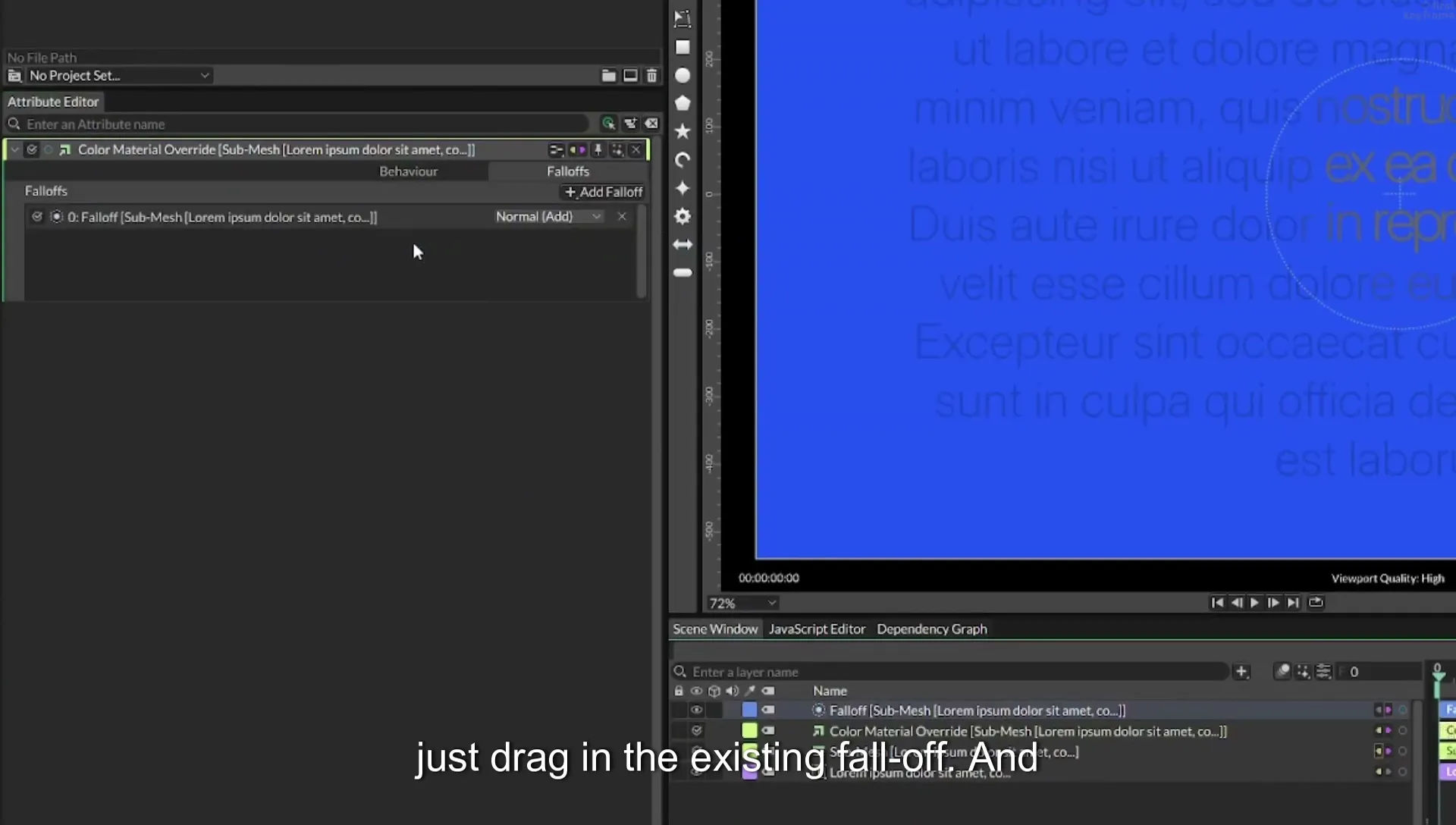This screenshot has height=825, width=1456.
Task: Switch to the Falloffs tab
Action: (568, 171)
